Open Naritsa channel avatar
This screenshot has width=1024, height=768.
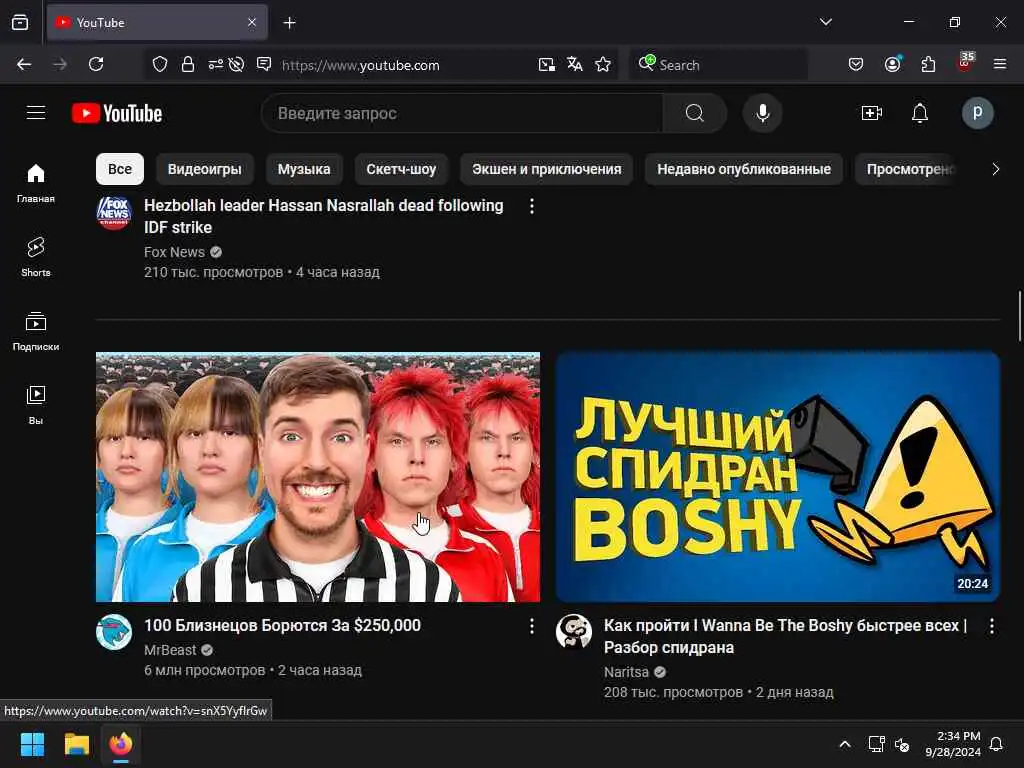[574, 632]
